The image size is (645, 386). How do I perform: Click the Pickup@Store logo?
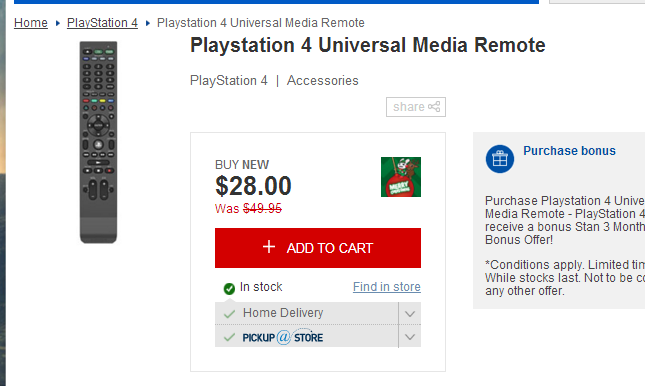coord(283,337)
